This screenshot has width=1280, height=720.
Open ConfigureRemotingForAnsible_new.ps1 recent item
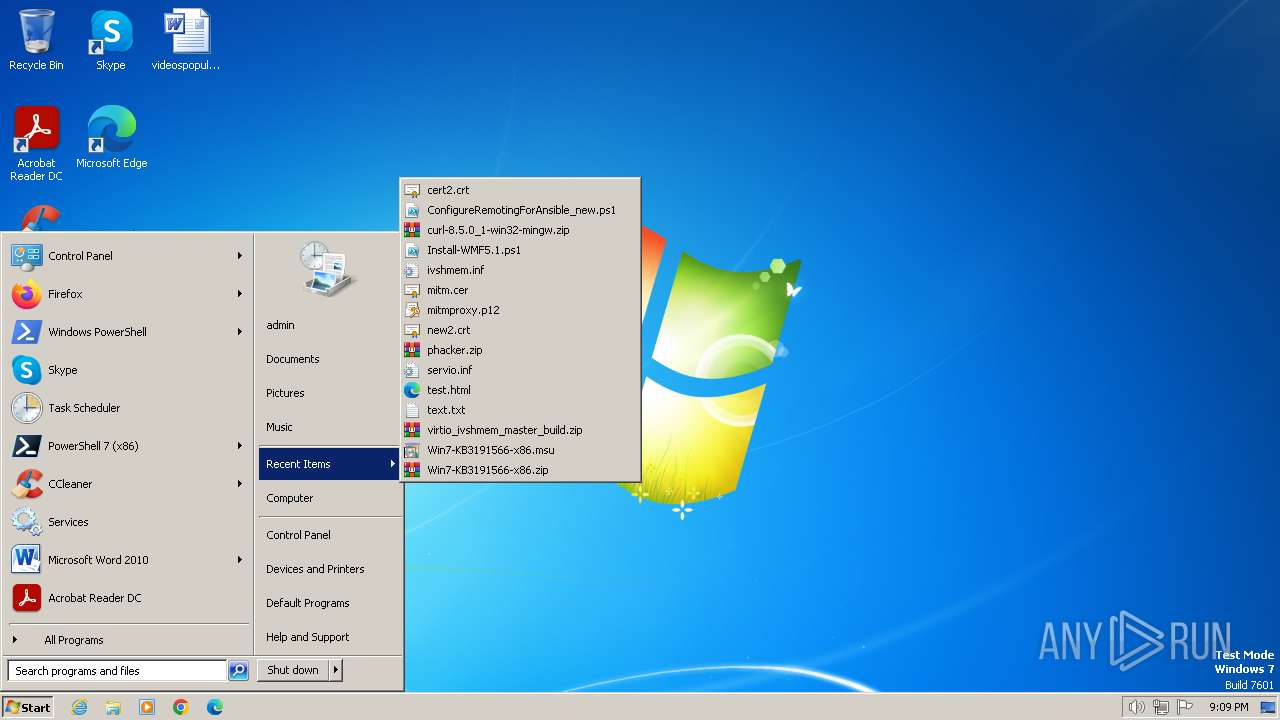pyautogui.click(x=519, y=210)
